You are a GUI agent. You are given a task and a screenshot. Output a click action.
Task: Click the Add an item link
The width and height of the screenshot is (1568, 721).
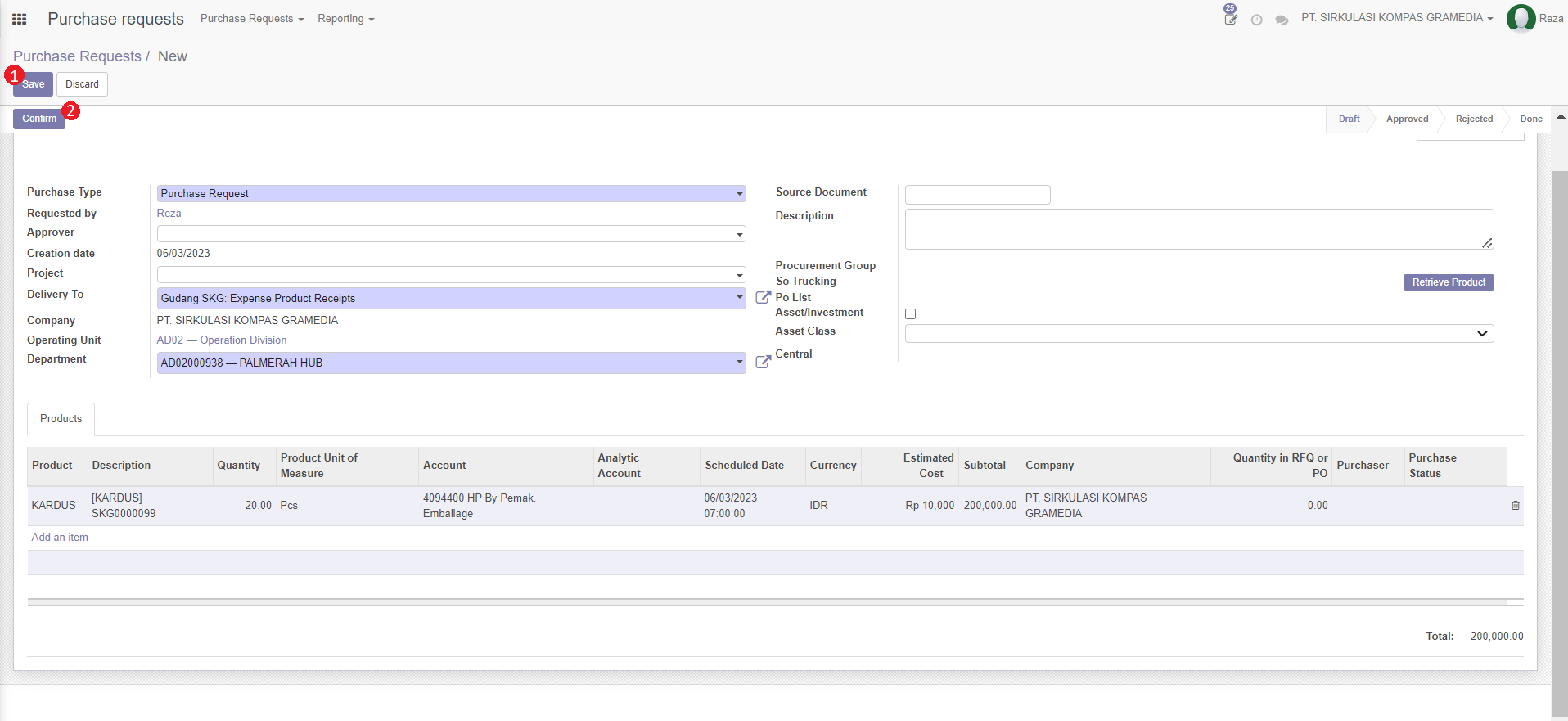[60, 538]
